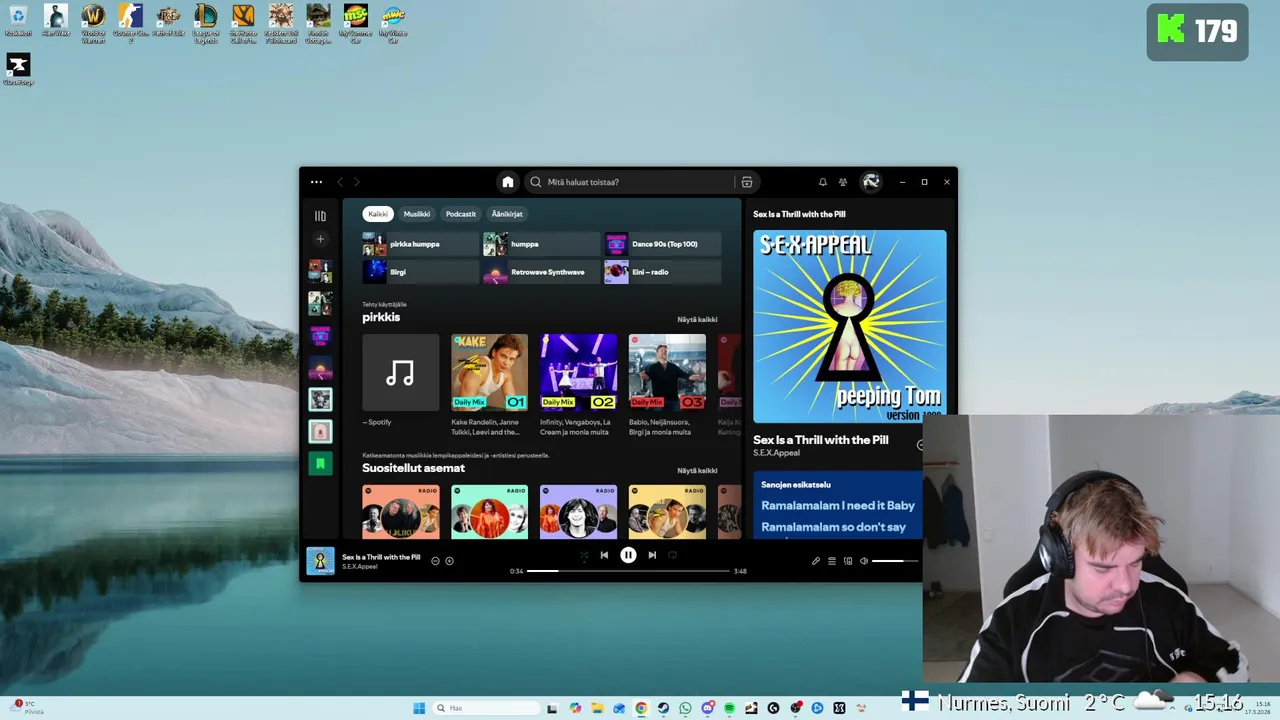Toggle repeat in the player bar
This screenshot has width=1280, height=720.
tap(672, 555)
